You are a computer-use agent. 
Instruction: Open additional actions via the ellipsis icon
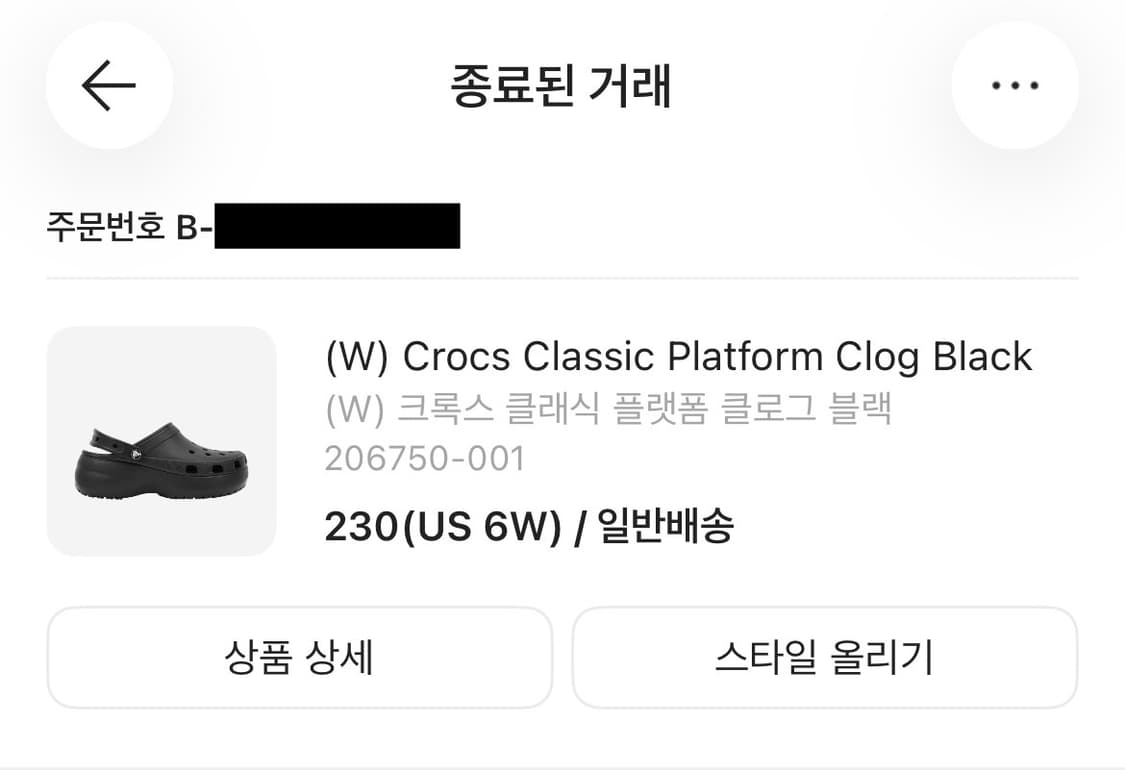[1015, 86]
